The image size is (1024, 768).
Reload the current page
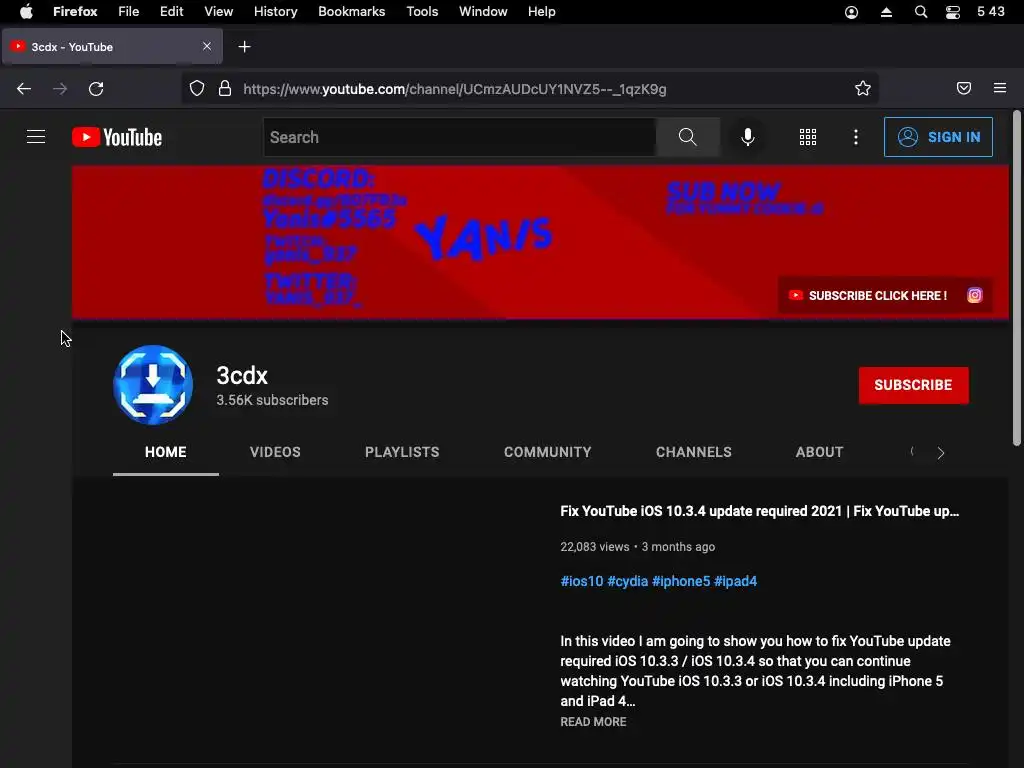[x=96, y=89]
